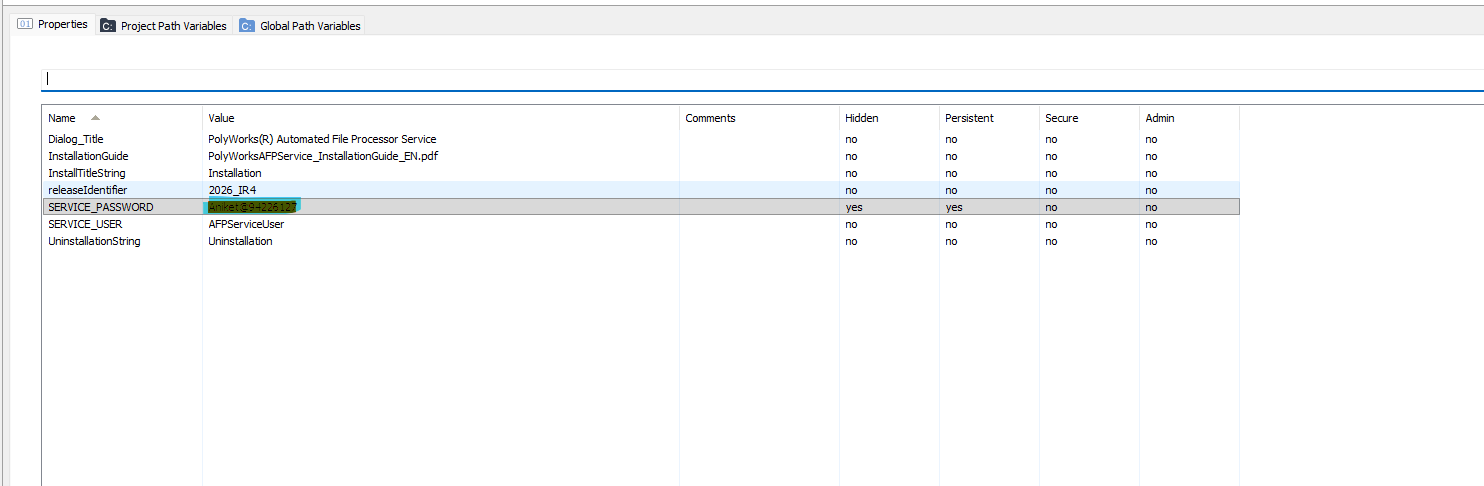Select the InstallTitleString property name
1484x486 pixels.
click(x=87, y=173)
